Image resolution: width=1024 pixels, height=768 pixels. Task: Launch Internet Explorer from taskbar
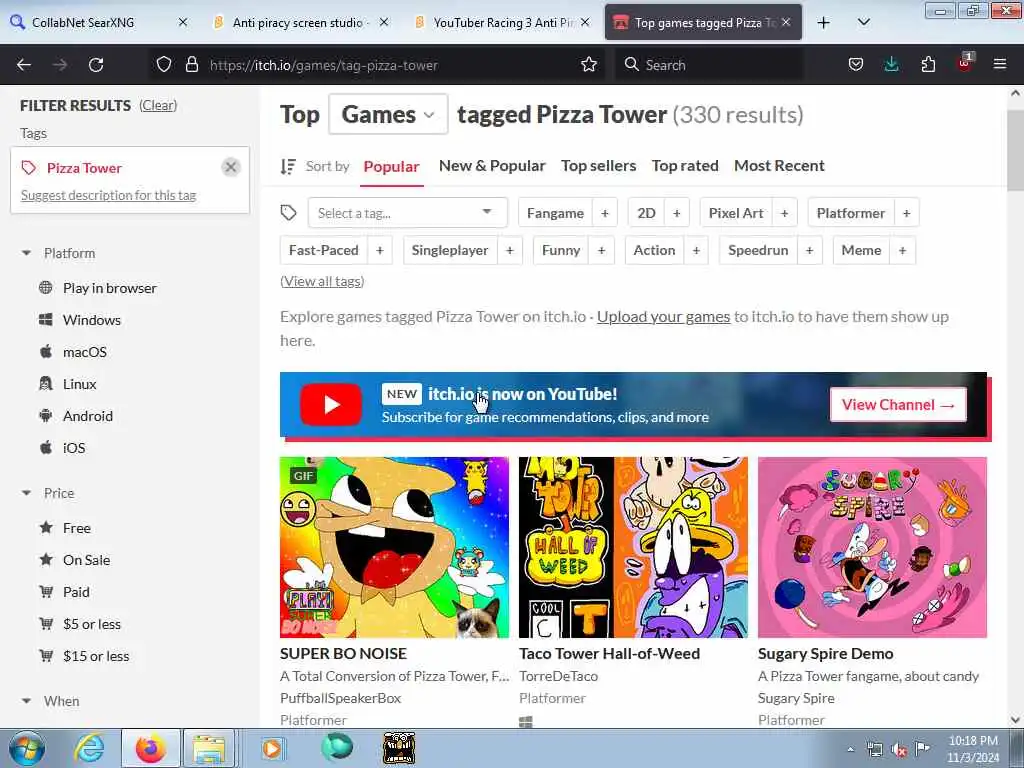click(x=89, y=748)
